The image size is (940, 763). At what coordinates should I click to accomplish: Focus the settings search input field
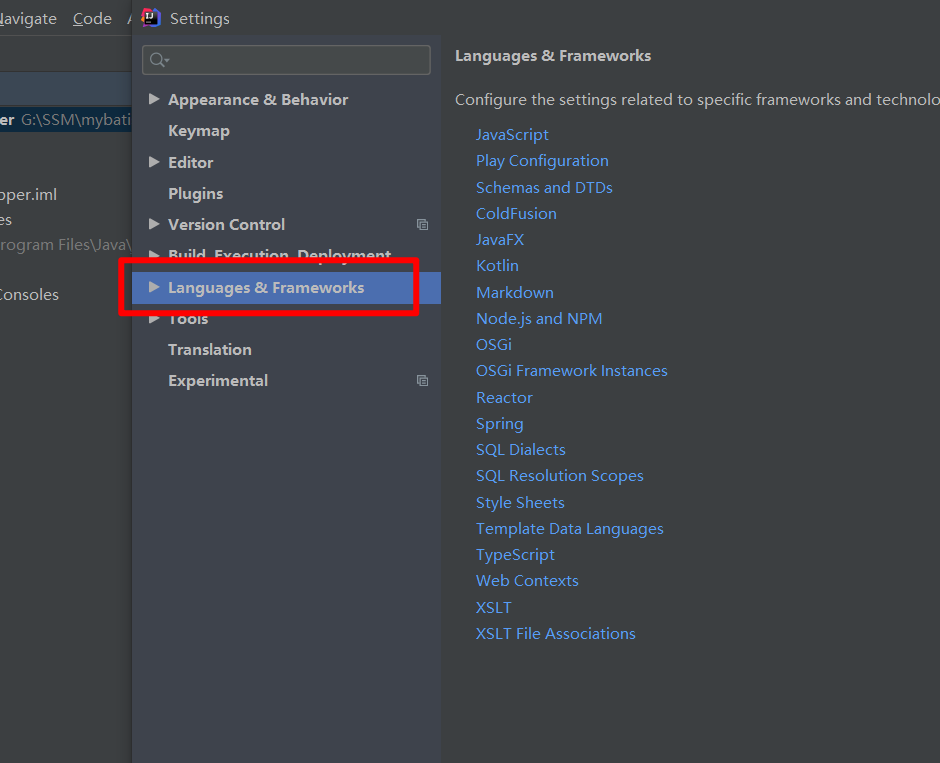[x=298, y=60]
